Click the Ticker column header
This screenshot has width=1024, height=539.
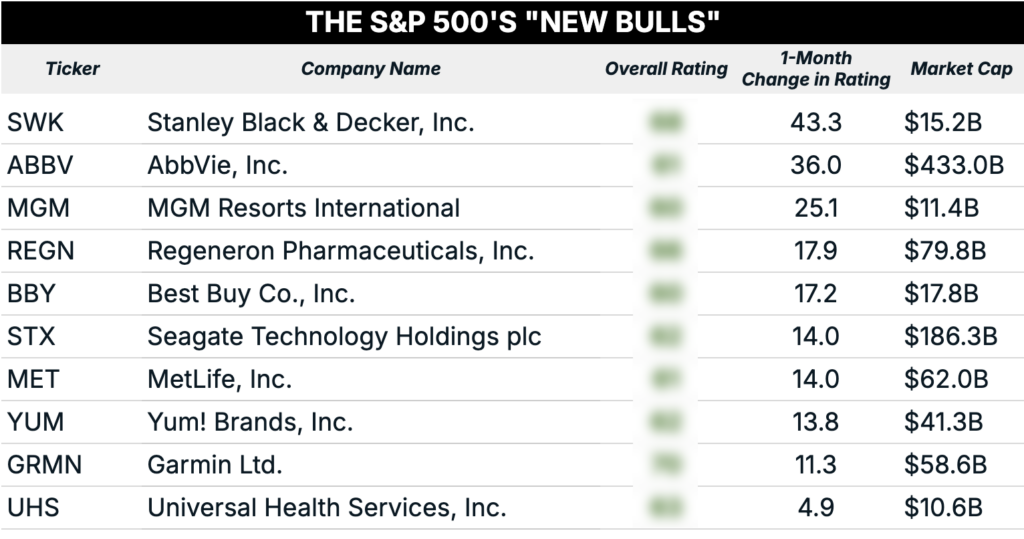coord(72,69)
